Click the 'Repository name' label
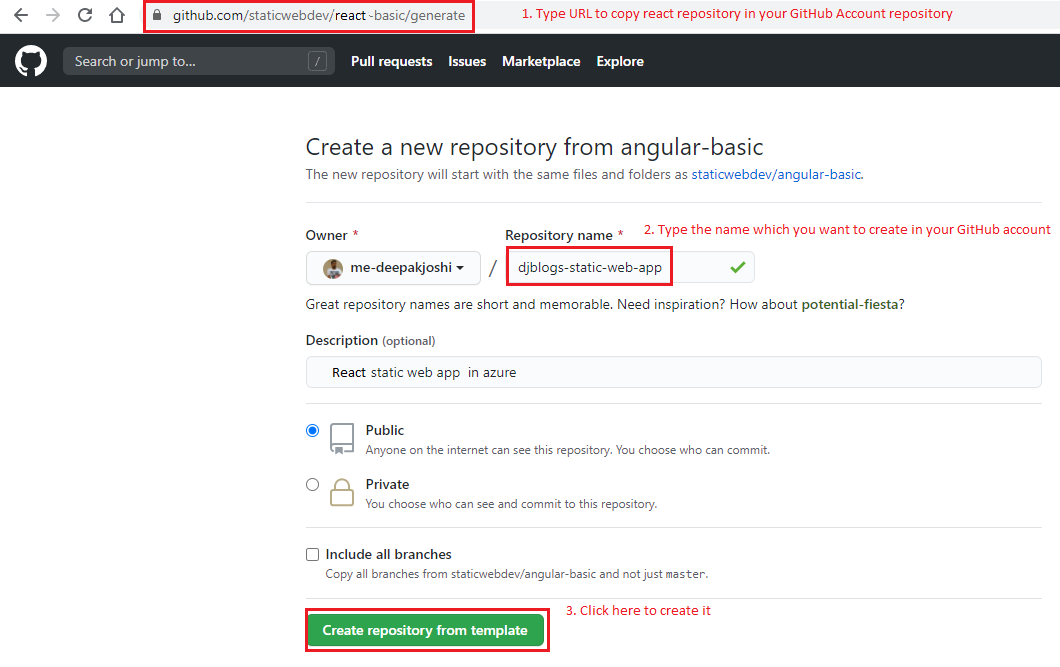The height and width of the screenshot is (667, 1060). pyautogui.click(x=558, y=235)
